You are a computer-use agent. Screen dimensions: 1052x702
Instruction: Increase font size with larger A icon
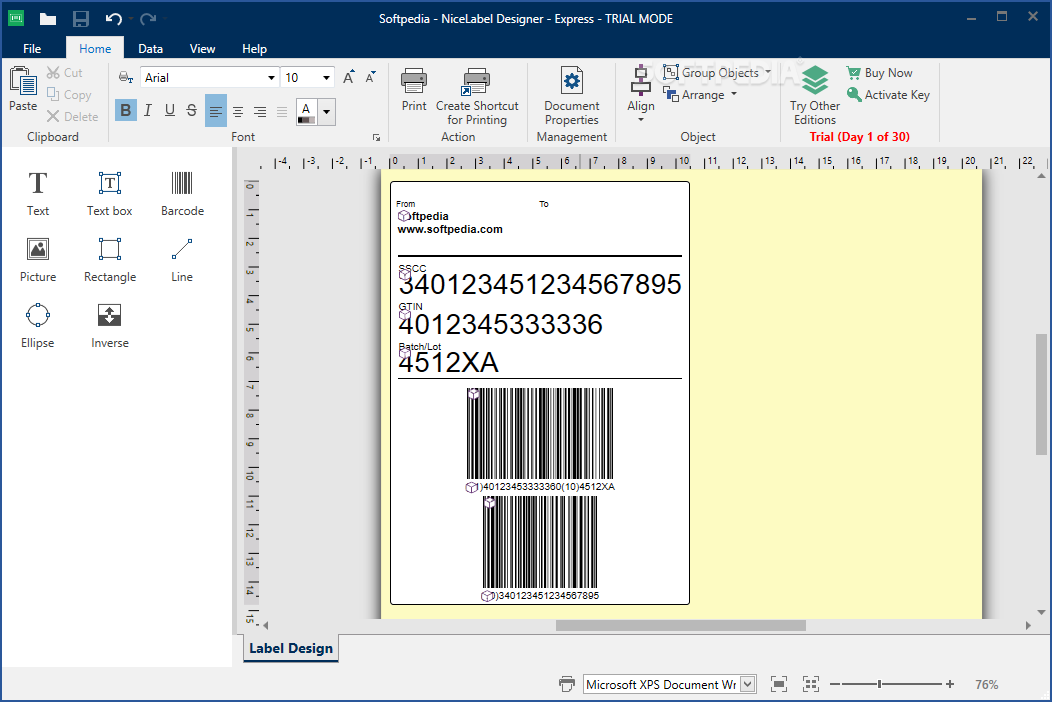click(x=348, y=77)
